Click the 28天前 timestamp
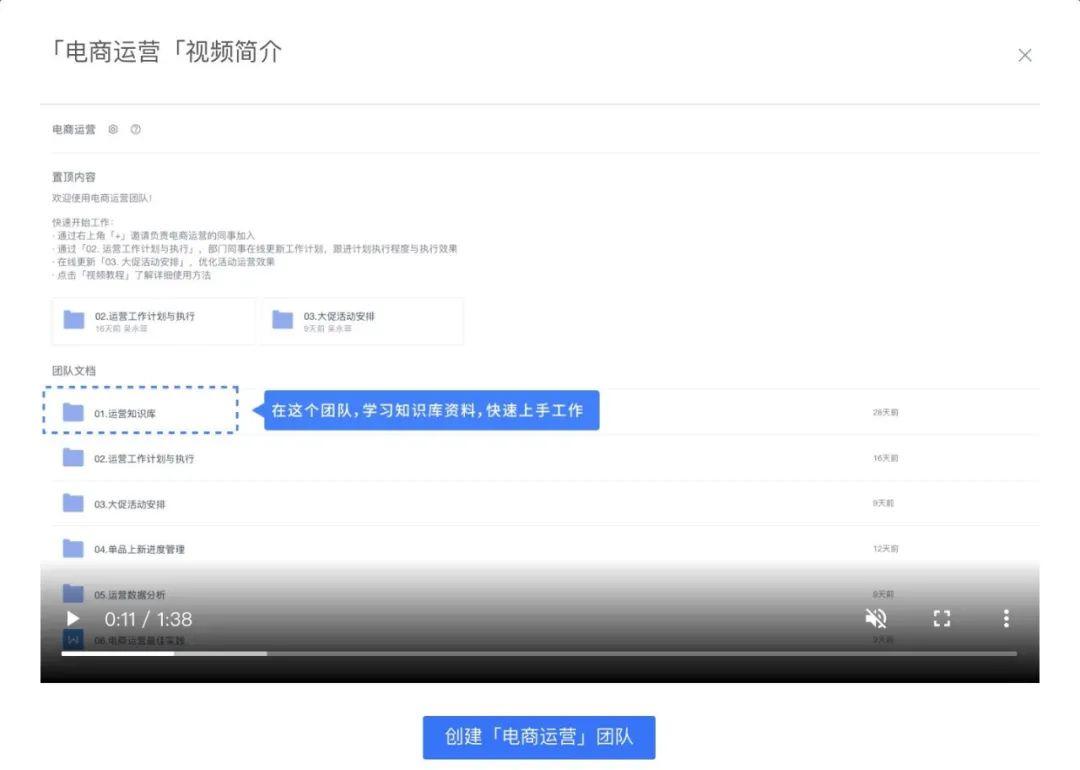This screenshot has height=770, width=1080. [885, 413]
